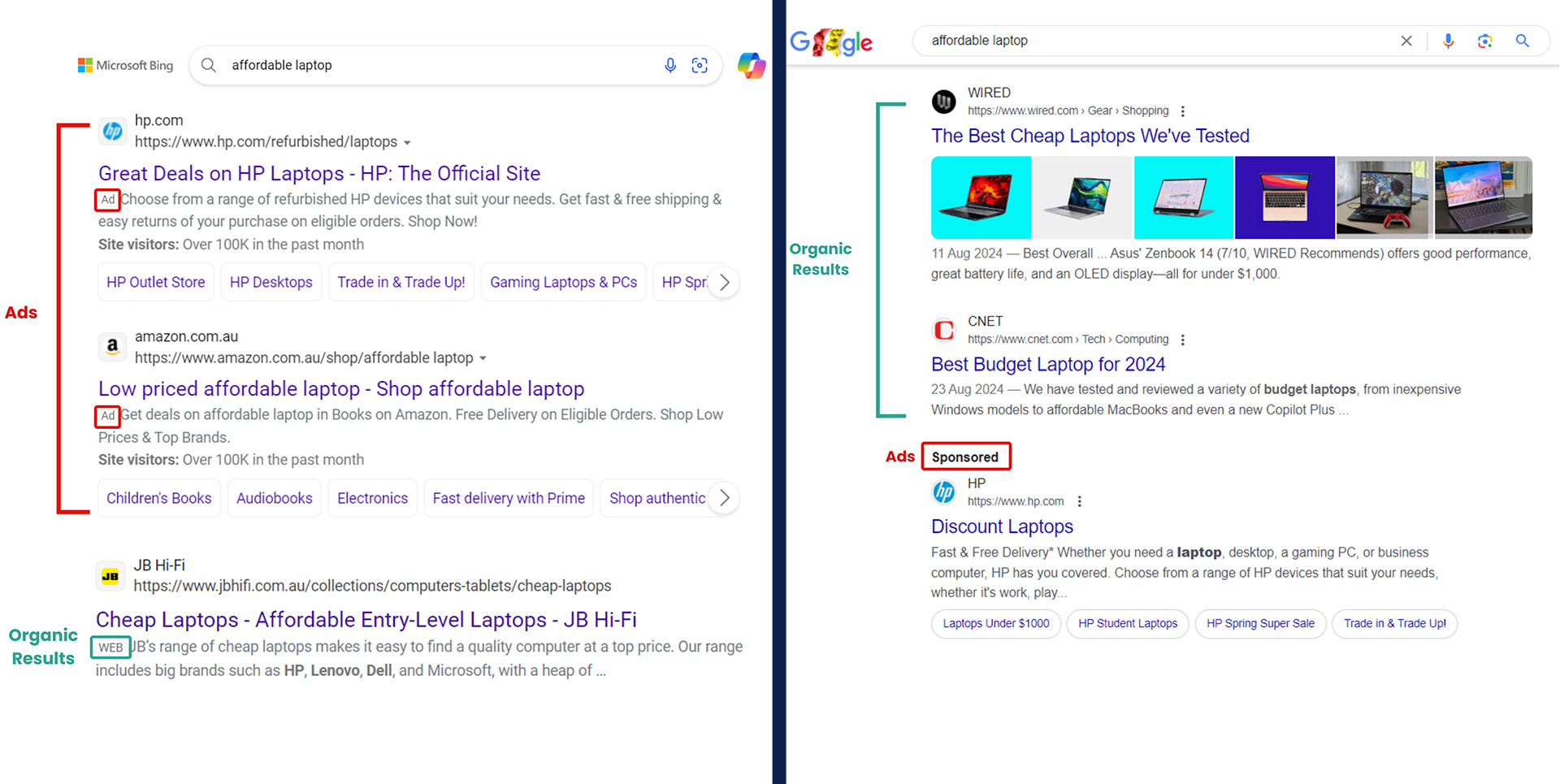Click Bing's microphone voice search icon

click(x=670, y=65)
